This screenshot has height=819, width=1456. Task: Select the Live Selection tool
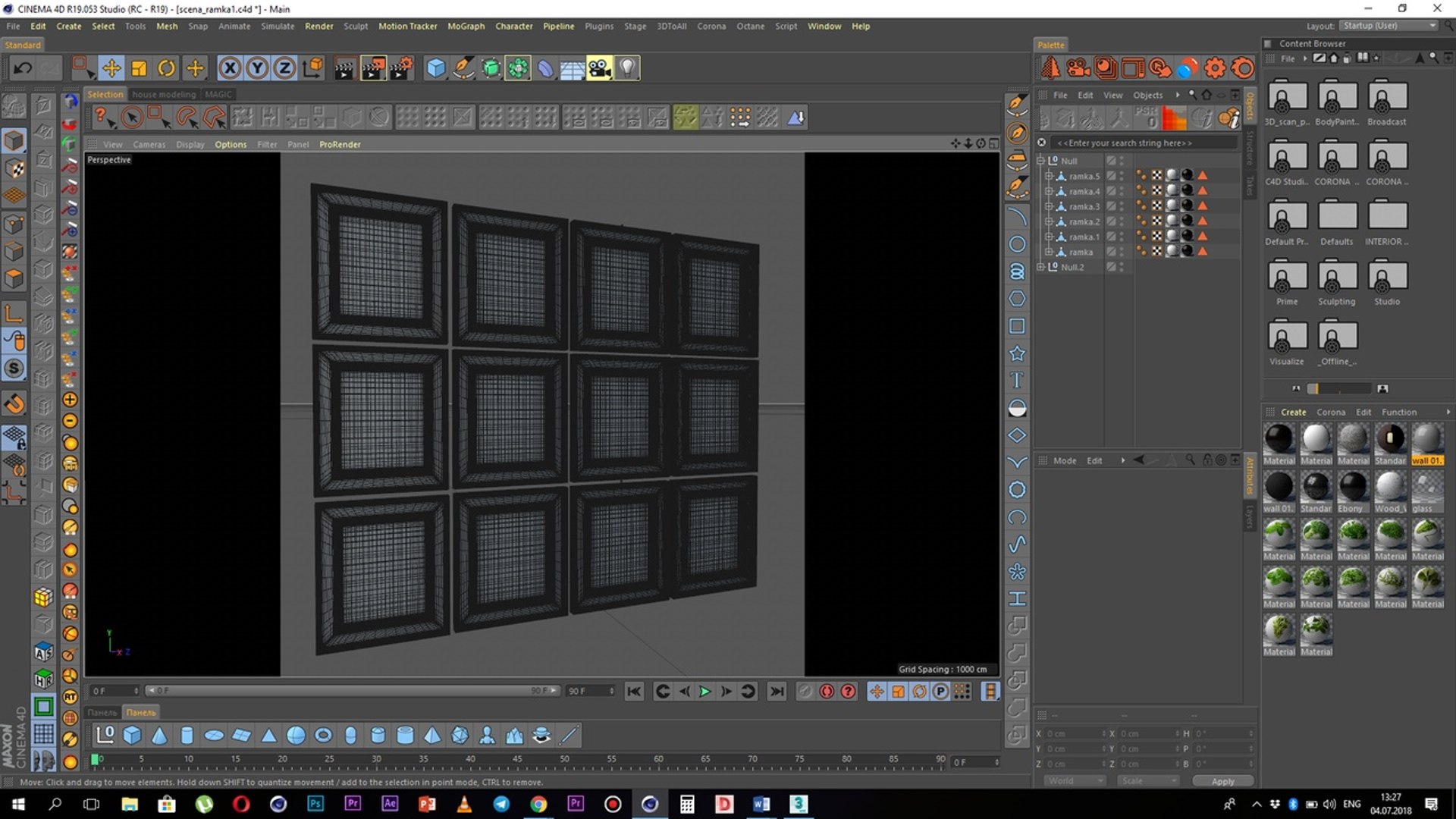coord(132,118)
